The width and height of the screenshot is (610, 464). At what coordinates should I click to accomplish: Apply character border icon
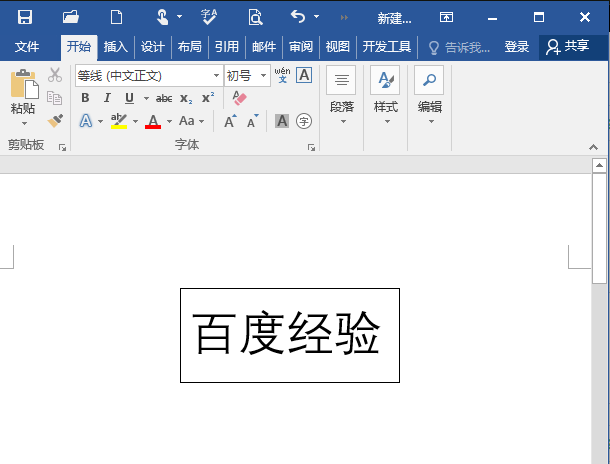[304, 75]
